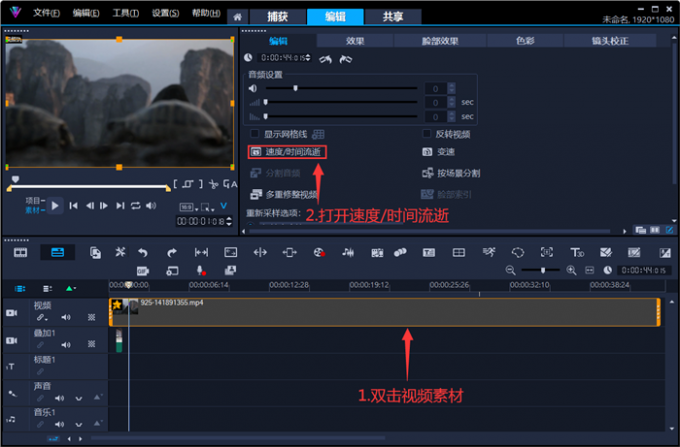Toggle repeat playback in preview
Screen dimensions: 680x447
tap(136, 206)
